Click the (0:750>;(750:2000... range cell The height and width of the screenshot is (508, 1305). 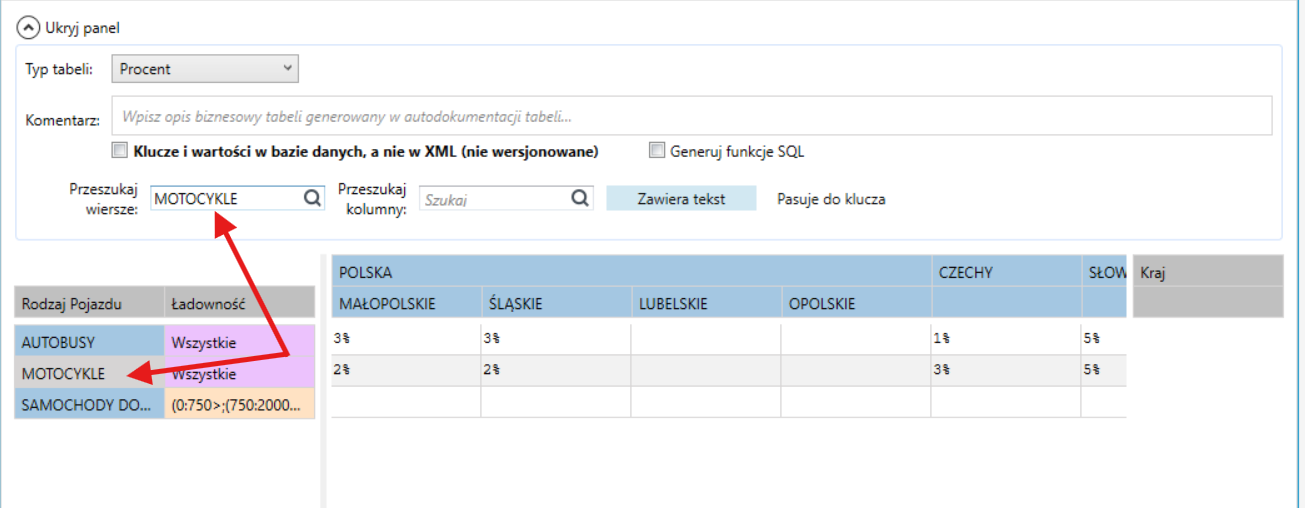coord(240,404)
